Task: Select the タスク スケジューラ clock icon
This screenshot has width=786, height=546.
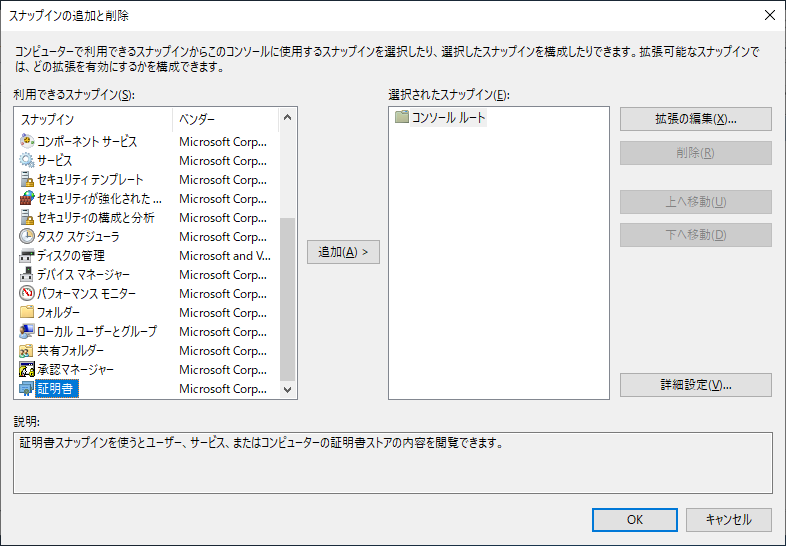Action: 27,236
